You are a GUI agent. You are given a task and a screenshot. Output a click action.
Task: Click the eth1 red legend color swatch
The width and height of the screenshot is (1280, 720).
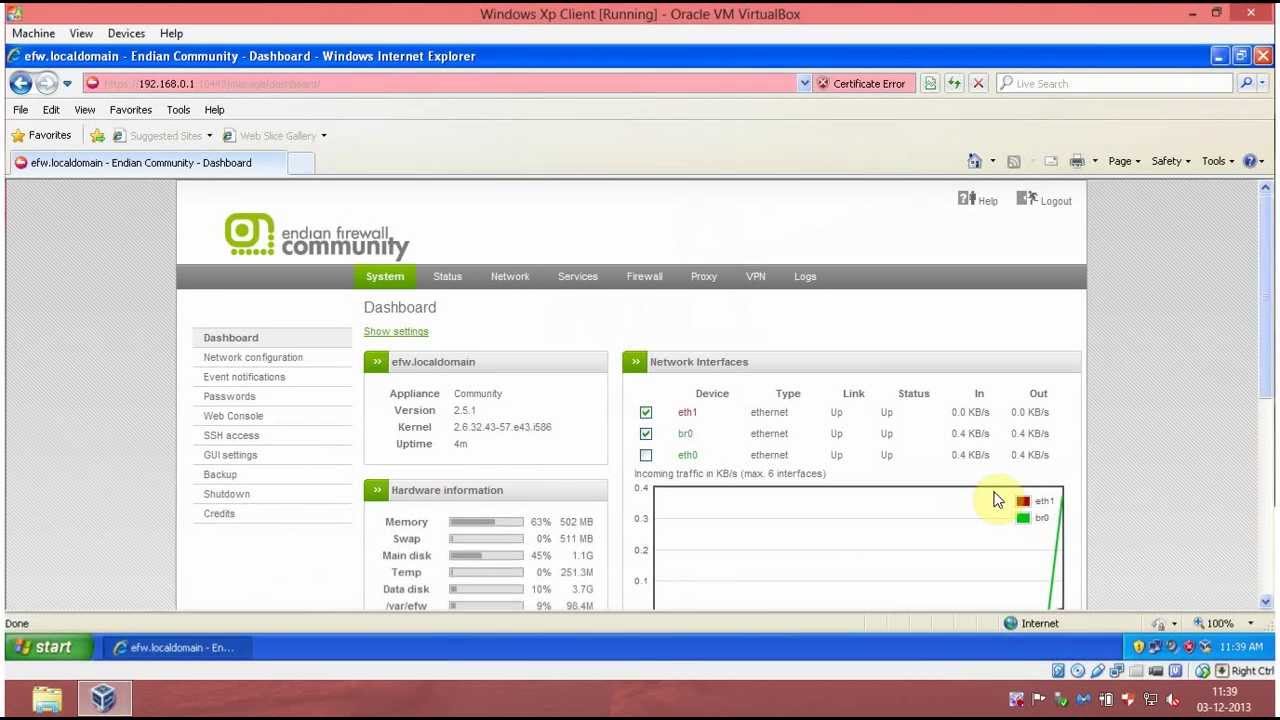pos(1023,501)
